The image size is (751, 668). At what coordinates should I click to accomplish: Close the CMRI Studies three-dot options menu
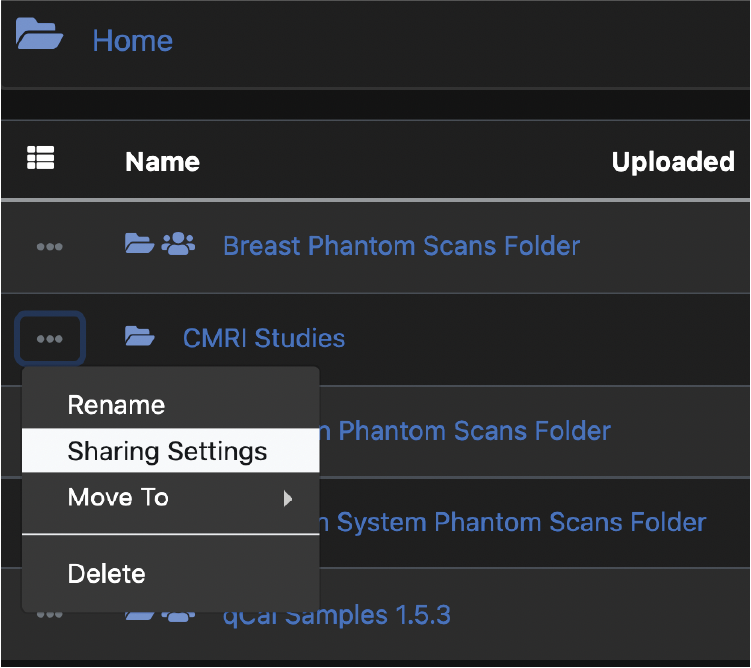coord(49,339)
